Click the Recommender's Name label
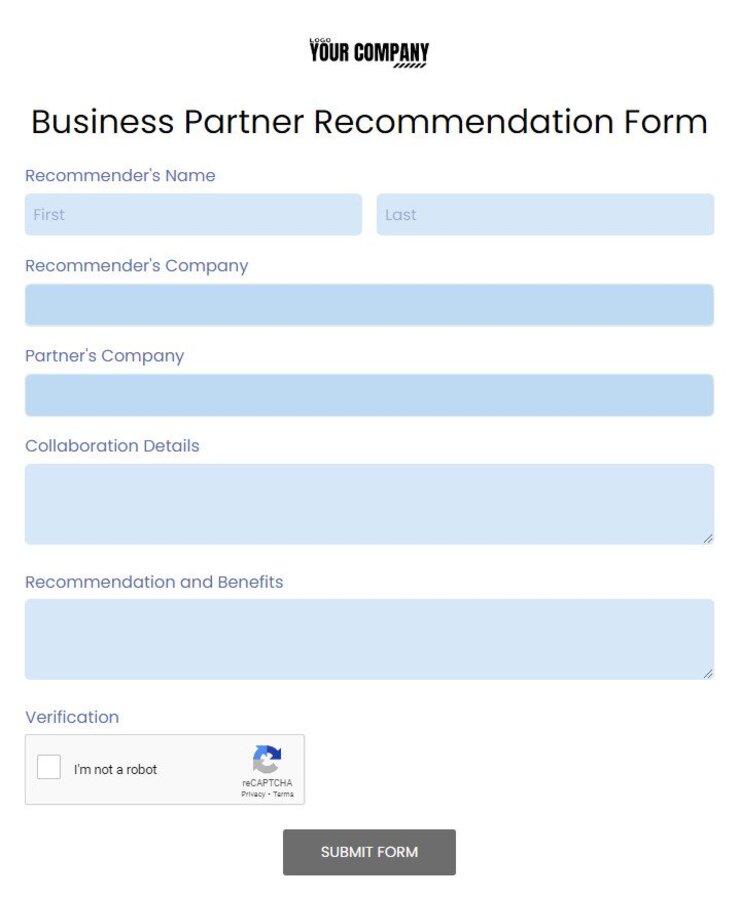The height and width of the screenshot is (900, 740). point(120,175)
